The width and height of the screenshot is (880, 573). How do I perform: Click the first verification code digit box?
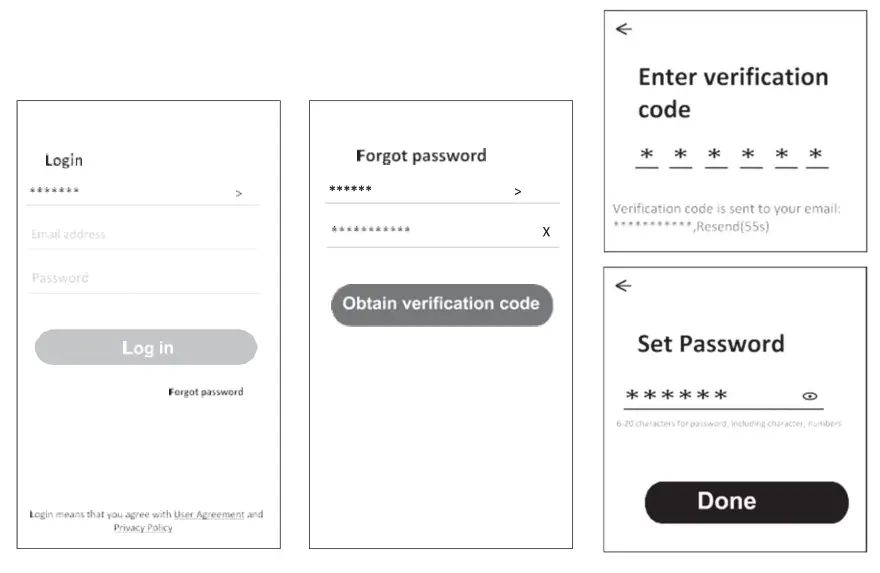[647, 156]
